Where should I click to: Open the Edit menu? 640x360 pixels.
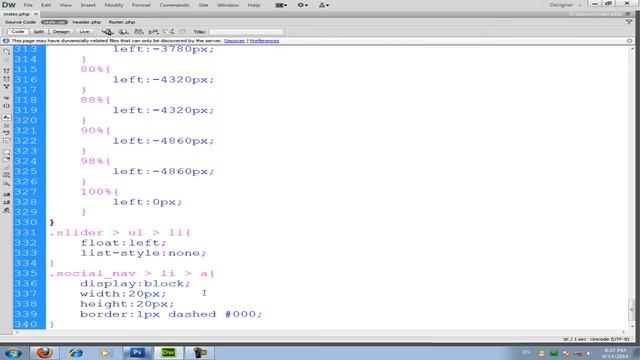point(46,5)
